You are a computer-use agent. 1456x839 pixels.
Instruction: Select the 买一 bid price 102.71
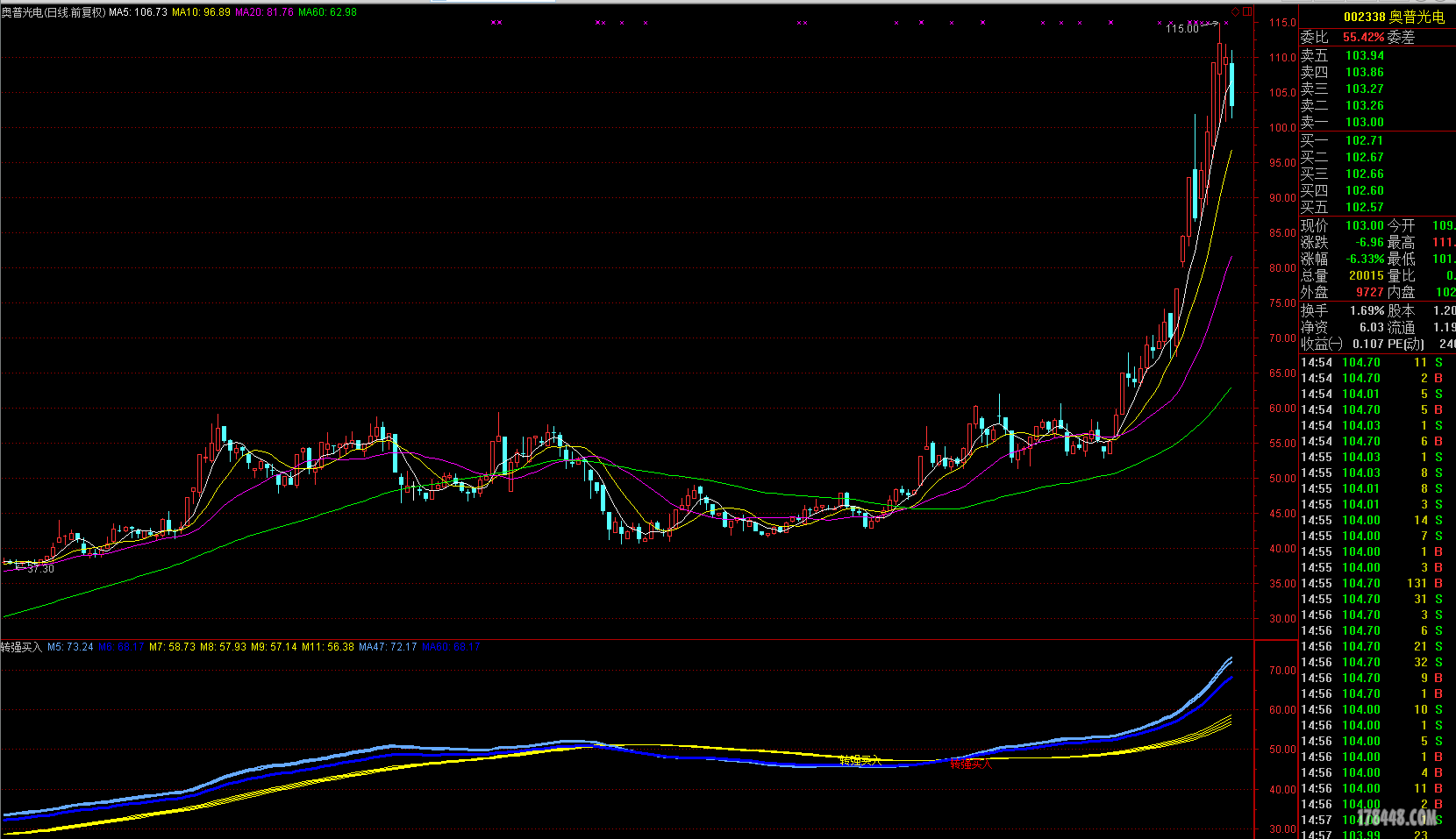(x=1364, y=140)
